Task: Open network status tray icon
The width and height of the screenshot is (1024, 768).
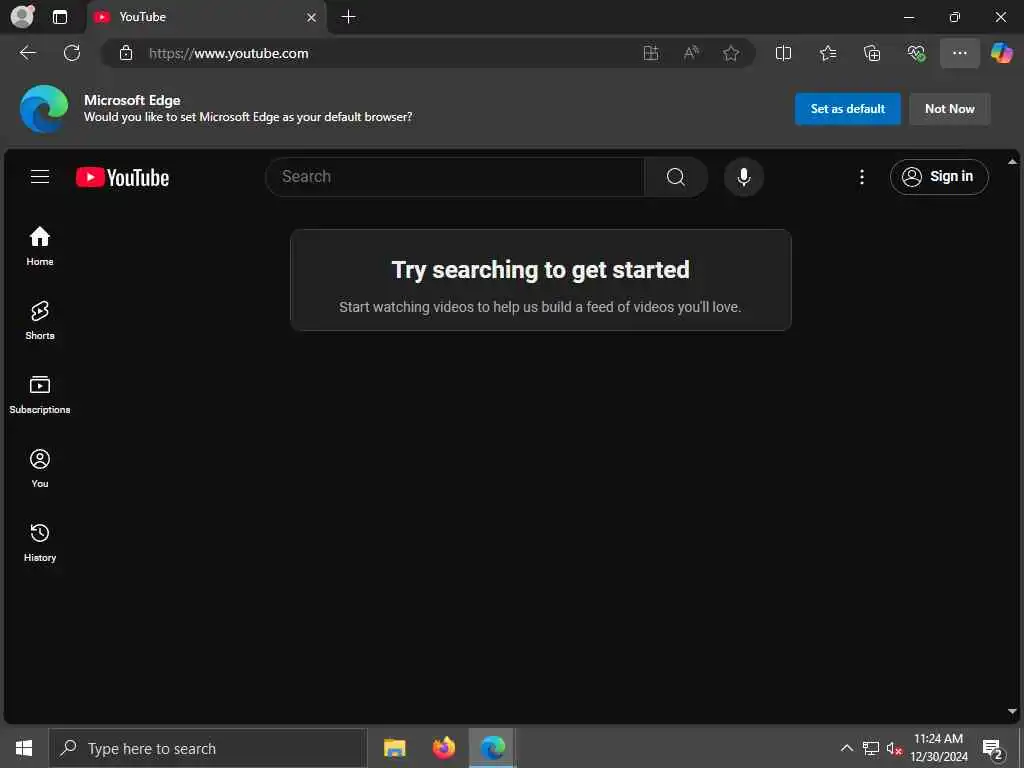Action: (871, 748)
